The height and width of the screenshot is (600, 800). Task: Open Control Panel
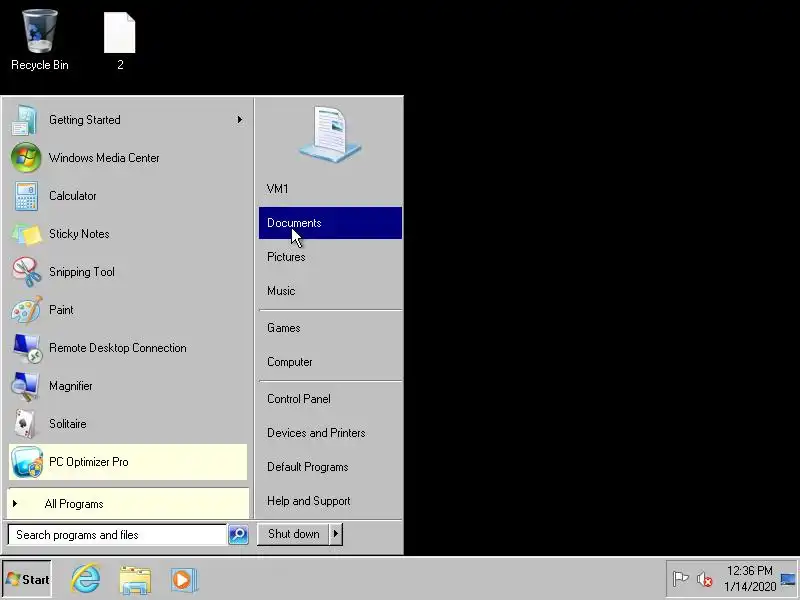tap(330, 399)
